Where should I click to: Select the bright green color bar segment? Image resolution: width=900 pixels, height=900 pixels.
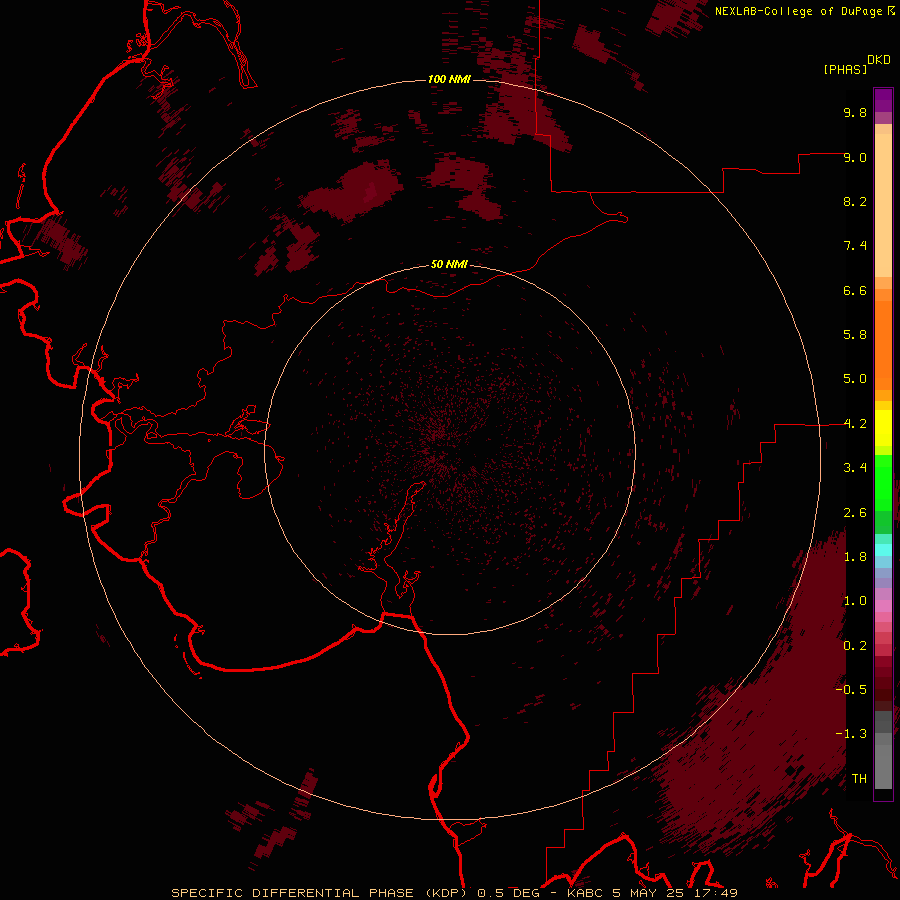883,482
